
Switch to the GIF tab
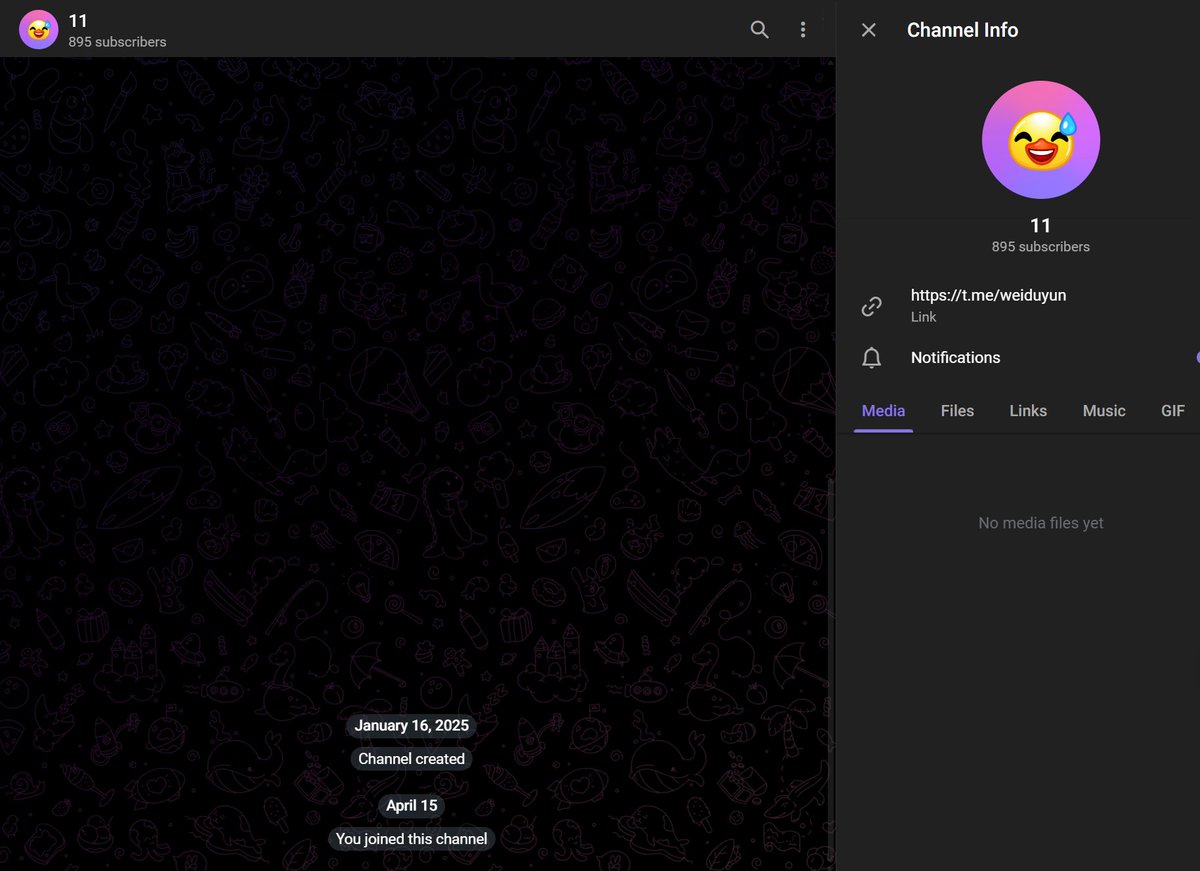coord(1173,411)
